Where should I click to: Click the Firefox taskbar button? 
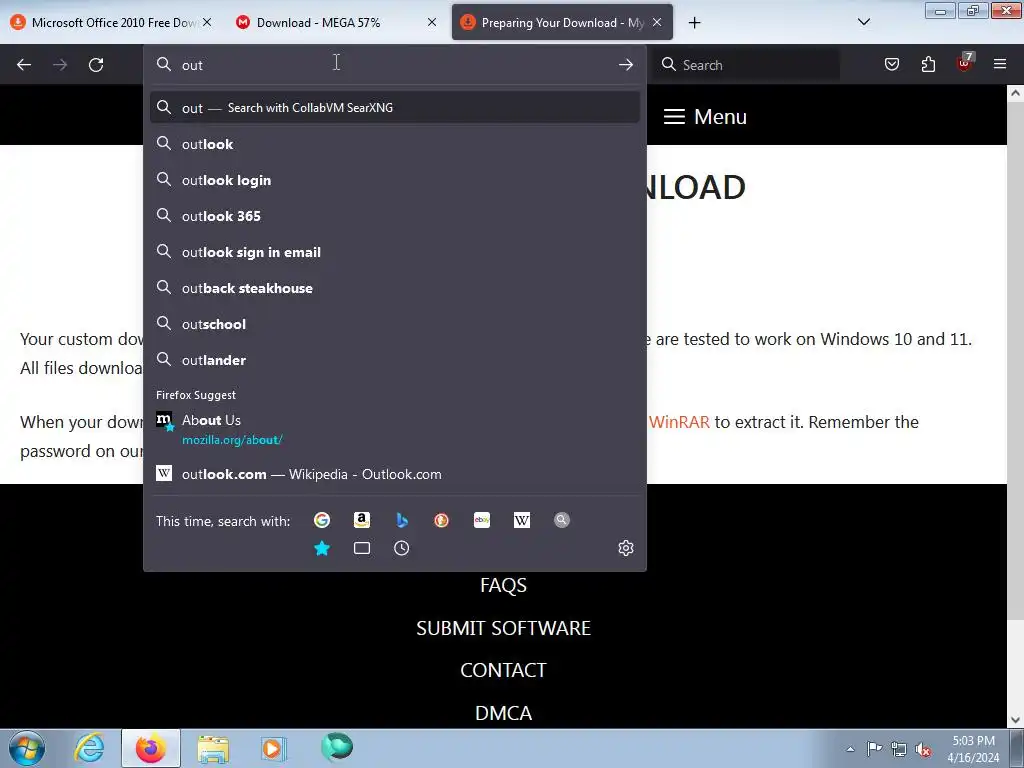click(151, 748)
